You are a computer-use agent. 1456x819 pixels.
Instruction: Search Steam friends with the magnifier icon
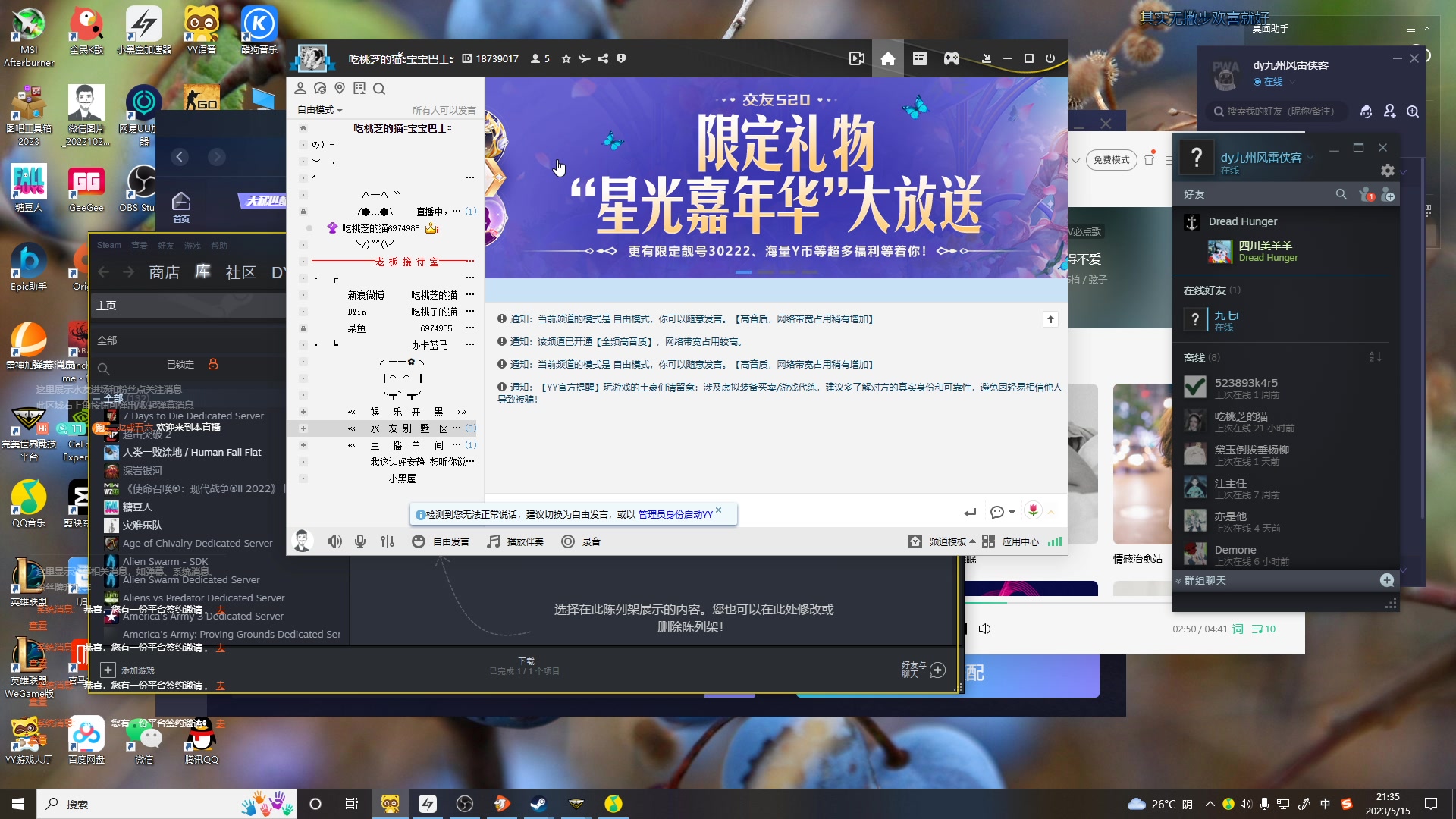[1341, 195]
